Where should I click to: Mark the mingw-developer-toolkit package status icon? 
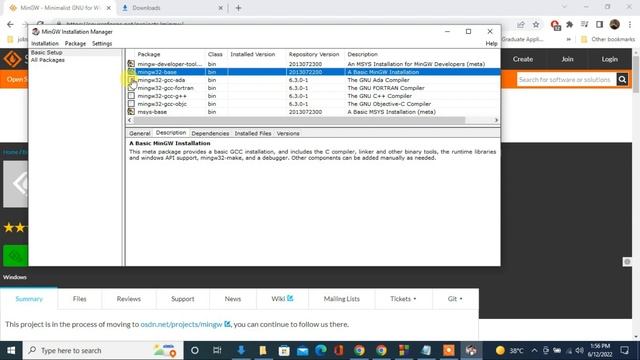click(x=131, y=64)
